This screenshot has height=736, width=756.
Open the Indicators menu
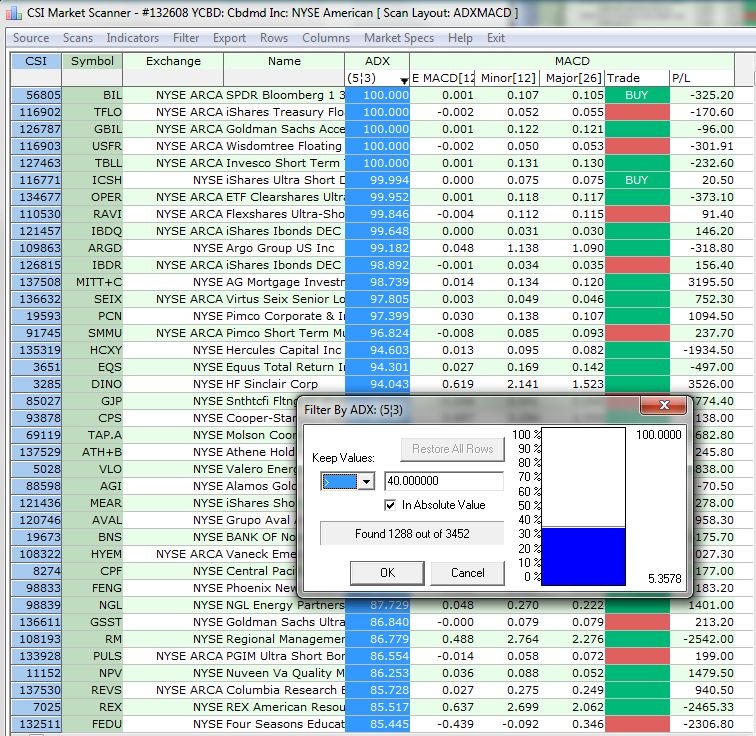pyautogui.click(x=132, y=38)
